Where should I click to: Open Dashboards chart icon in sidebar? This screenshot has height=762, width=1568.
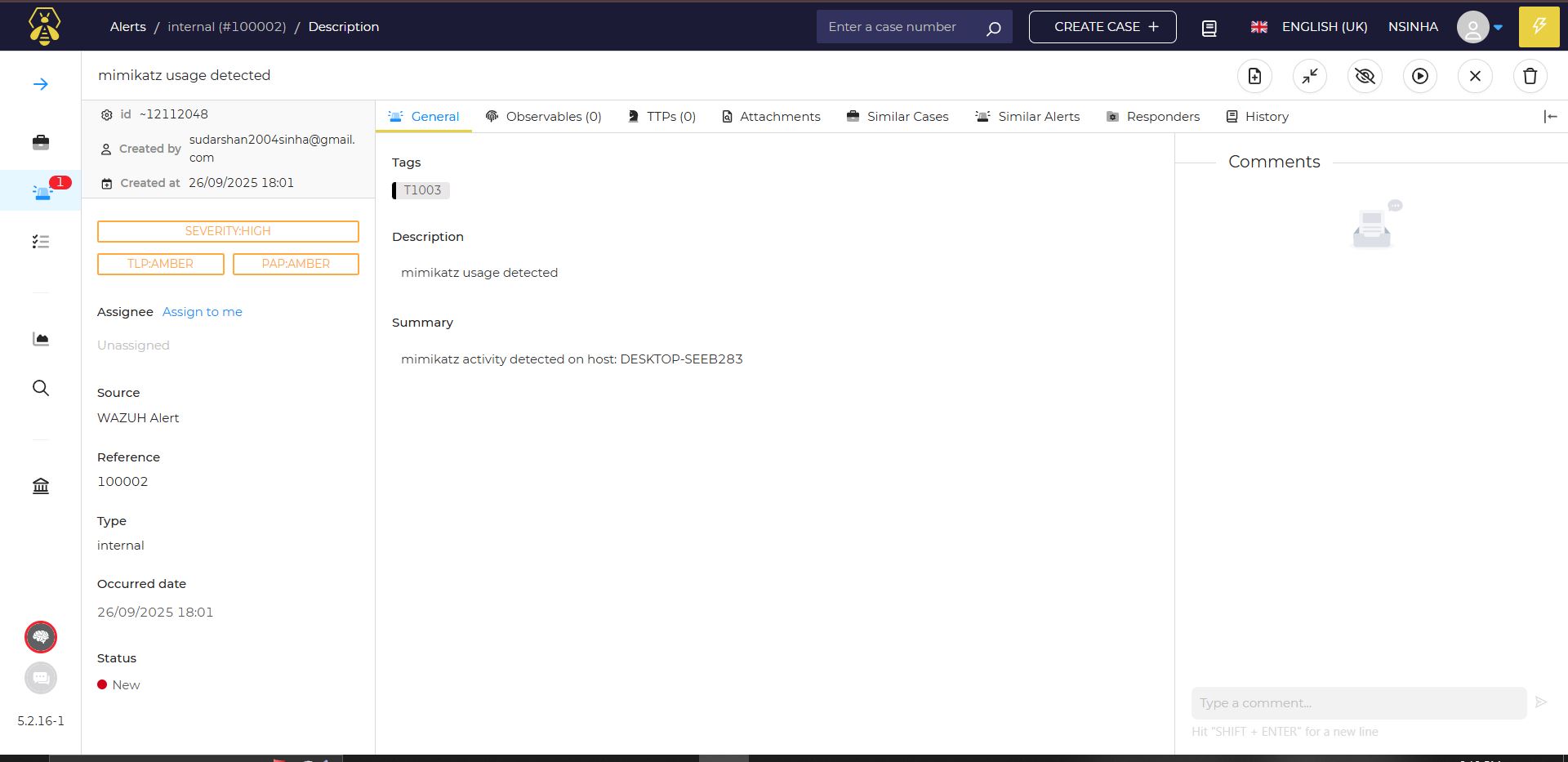coord(41,339)
